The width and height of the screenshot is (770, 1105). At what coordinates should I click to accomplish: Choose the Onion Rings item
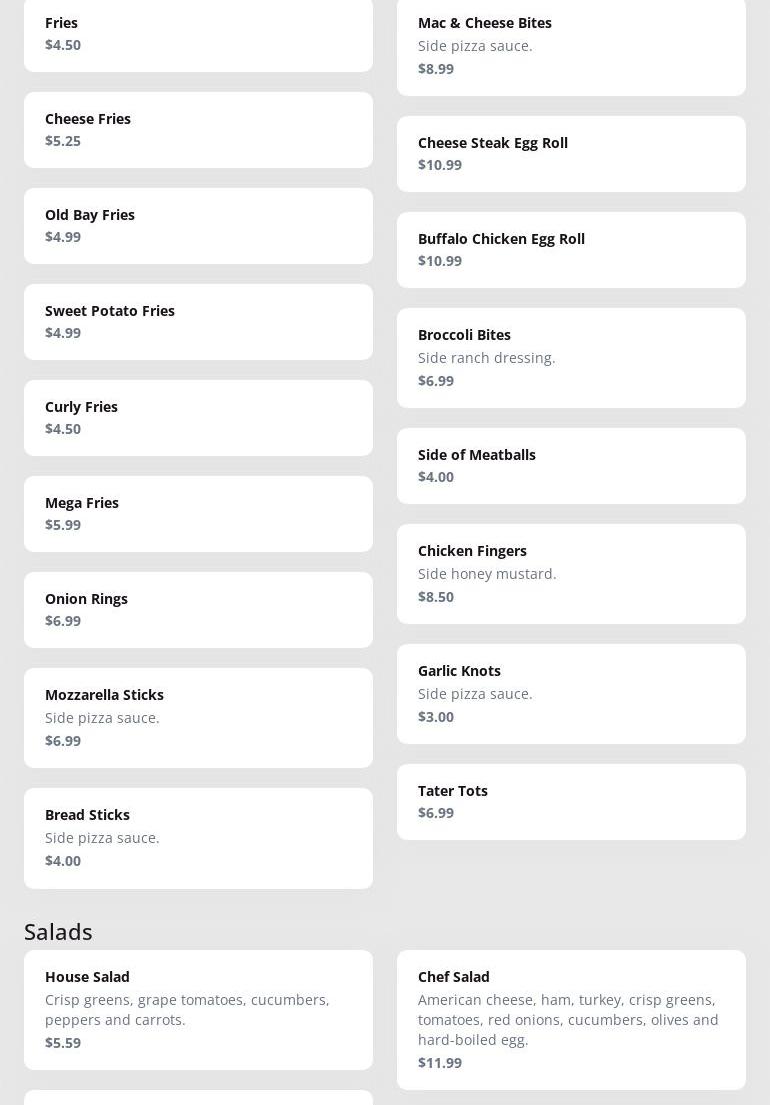pyautogui.click(x=198, y=609)
